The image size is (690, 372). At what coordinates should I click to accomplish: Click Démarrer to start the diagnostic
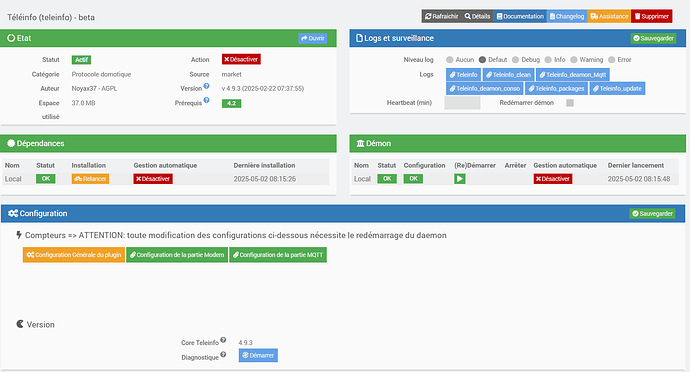tap(258, 355)
